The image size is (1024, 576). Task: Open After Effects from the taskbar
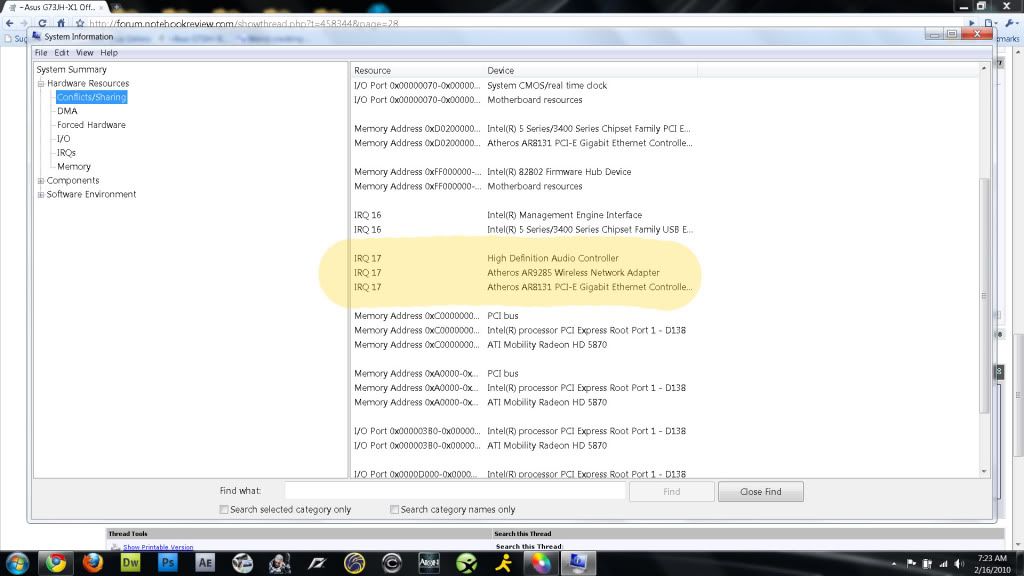(x=205, y=563)
